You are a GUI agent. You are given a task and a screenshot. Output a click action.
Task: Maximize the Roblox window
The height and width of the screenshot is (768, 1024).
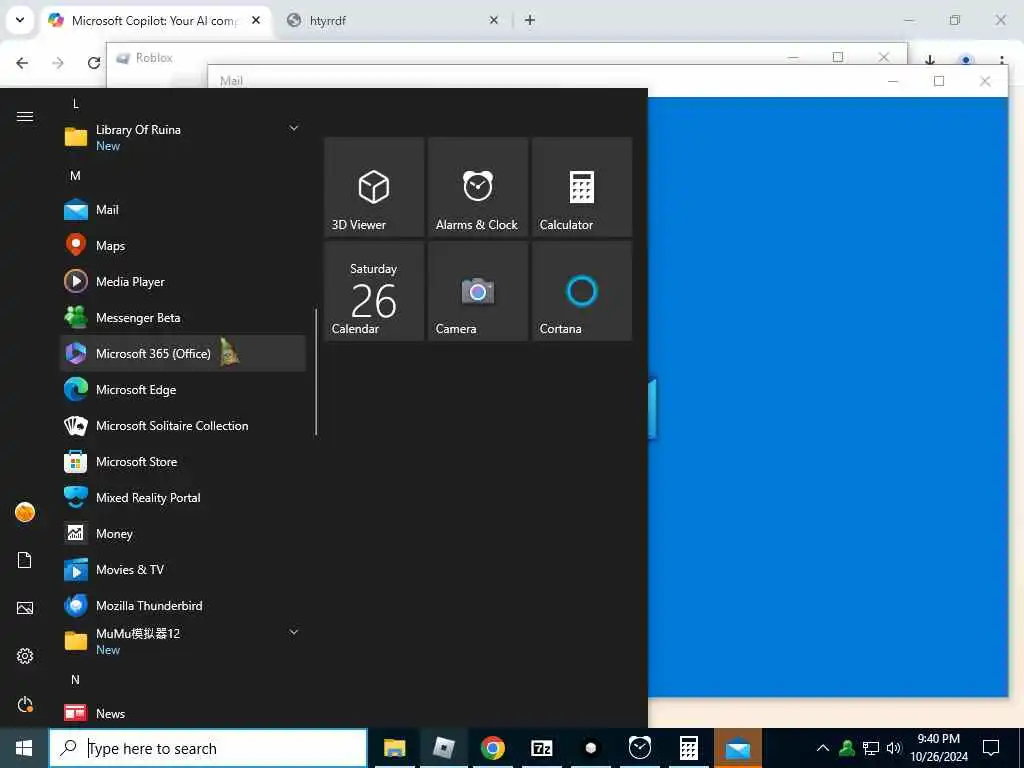(x=838, y=57)
